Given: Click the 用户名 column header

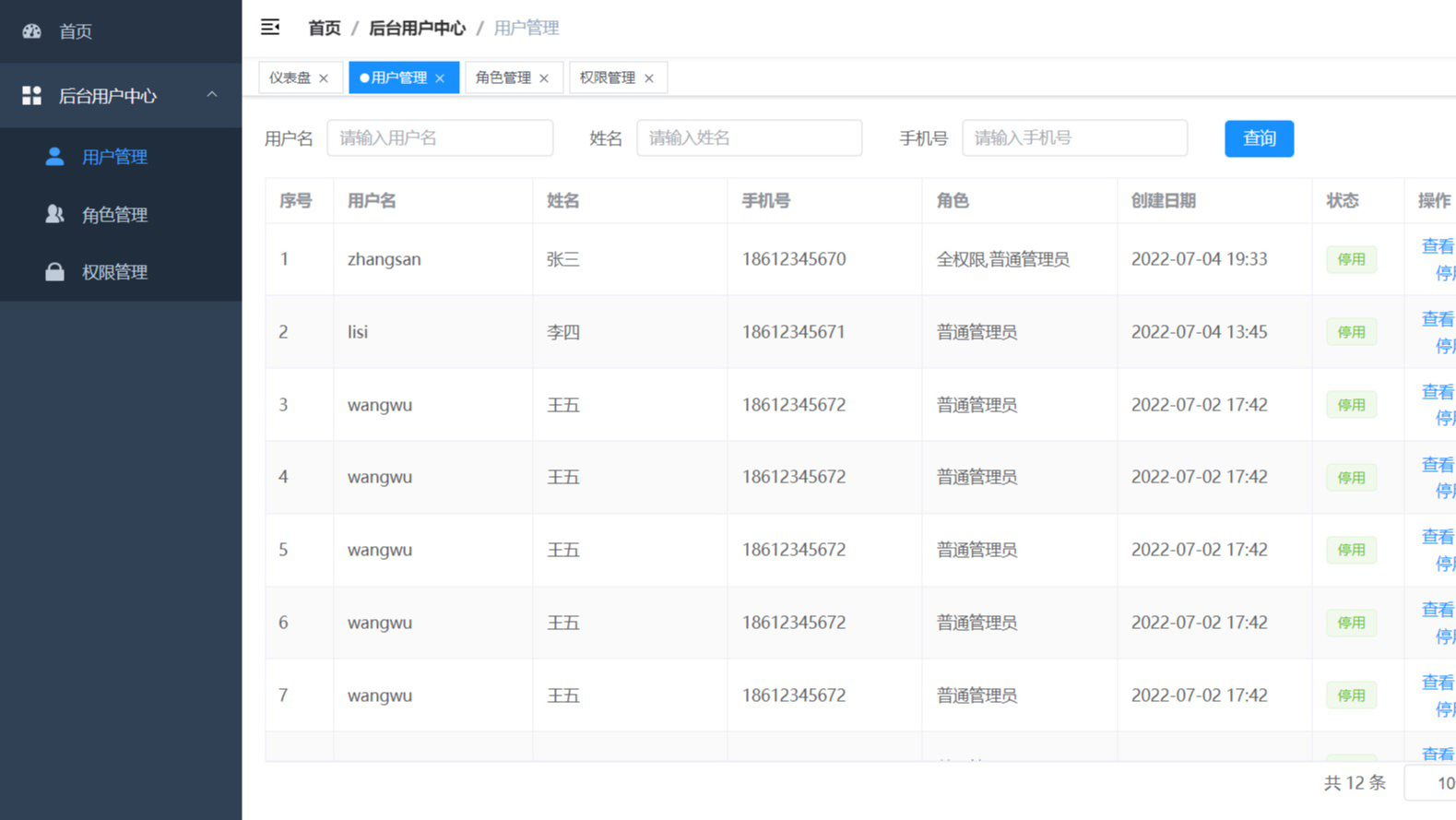Looking at the screenshot, I should [x=372, y=201].
